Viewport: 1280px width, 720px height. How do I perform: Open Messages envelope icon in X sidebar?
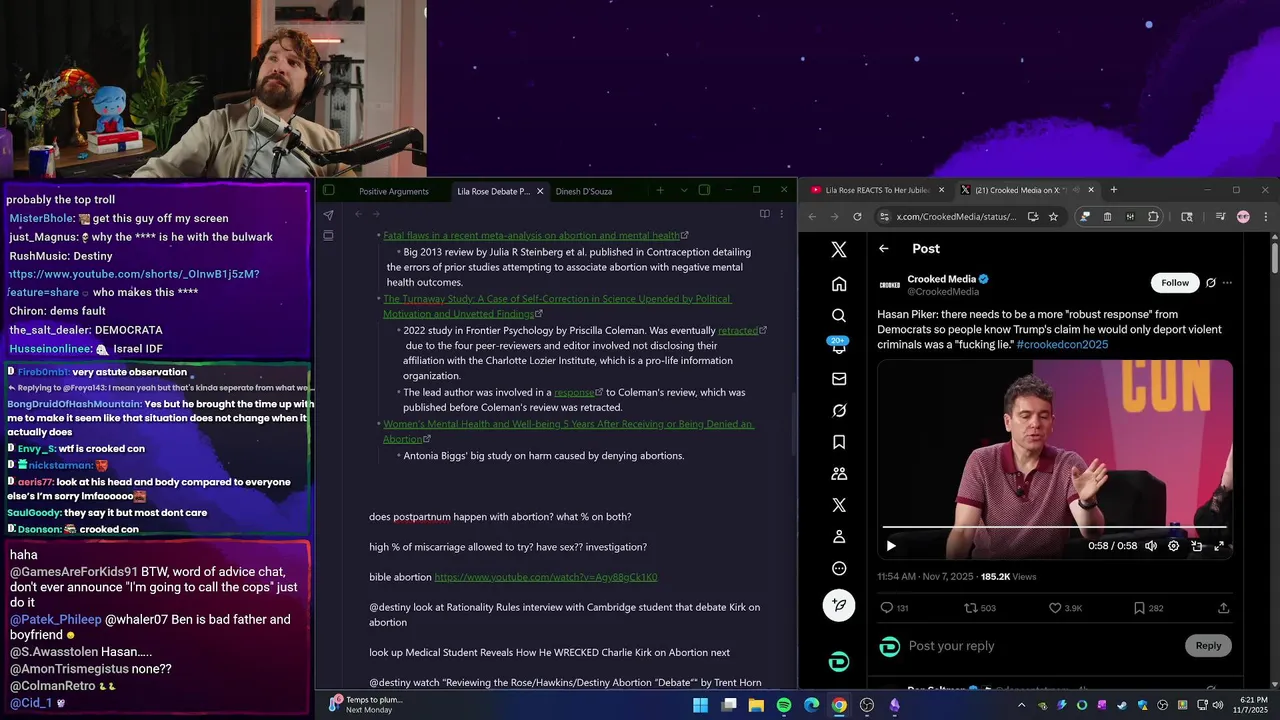click(x=839, y=379)
